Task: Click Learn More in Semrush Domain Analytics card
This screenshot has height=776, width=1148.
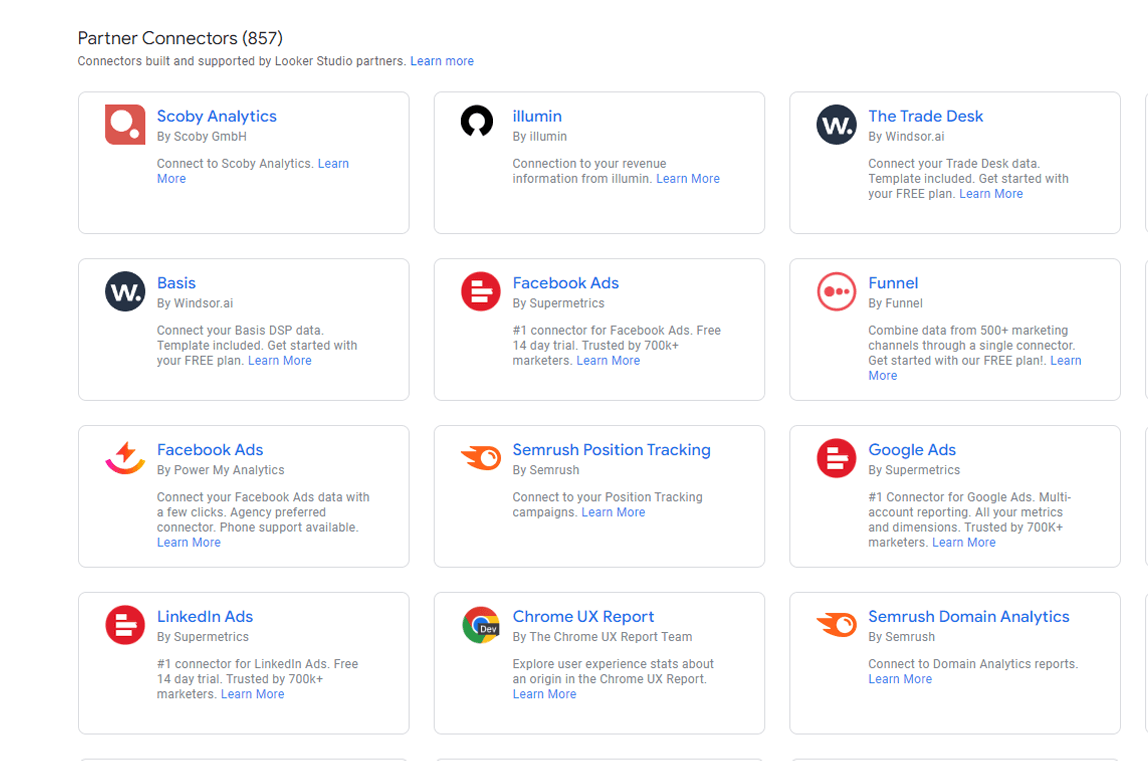Action: (x=901, y=679)
